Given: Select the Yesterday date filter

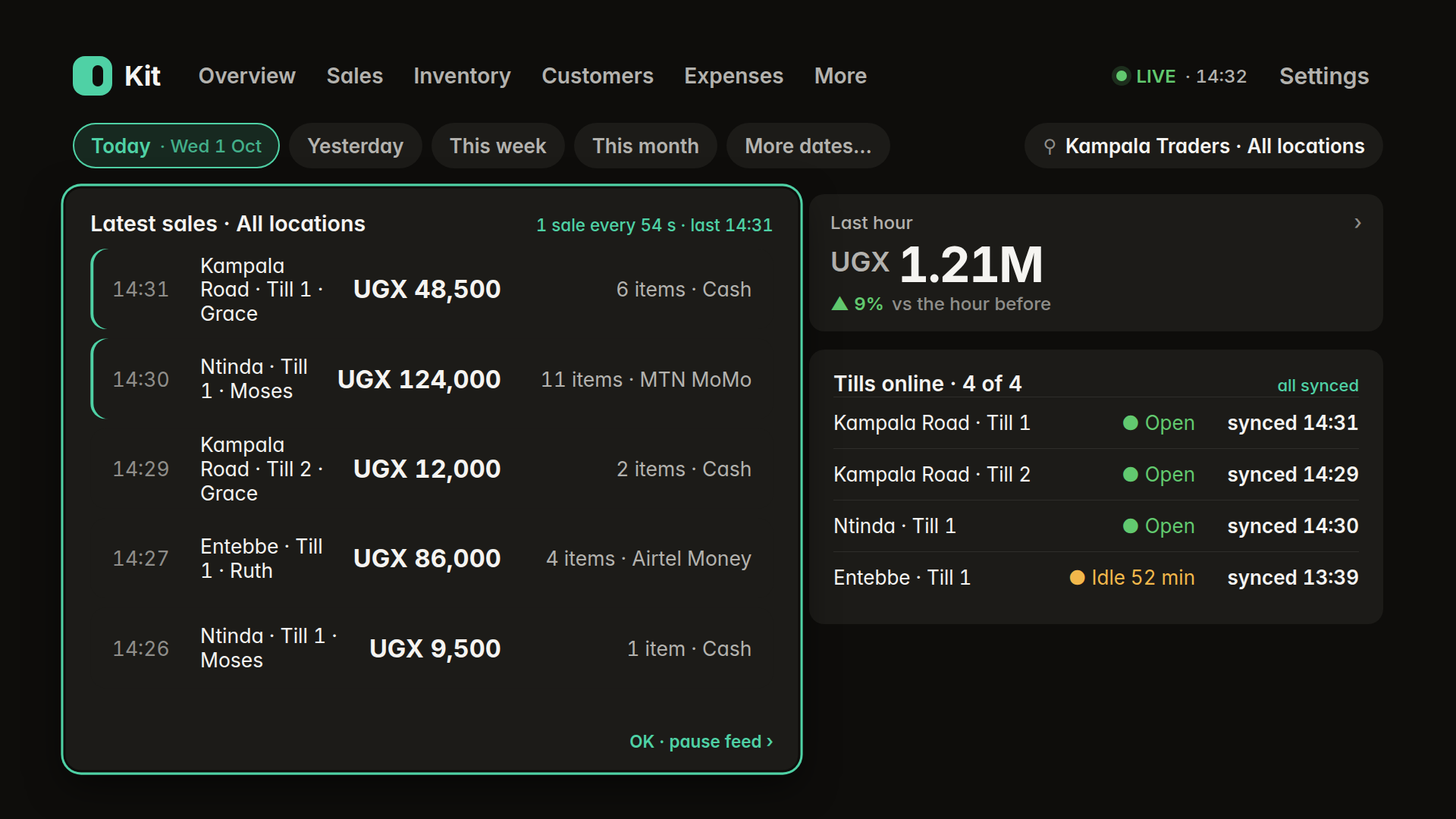Looking at the screenshot, I should [356, 146].
